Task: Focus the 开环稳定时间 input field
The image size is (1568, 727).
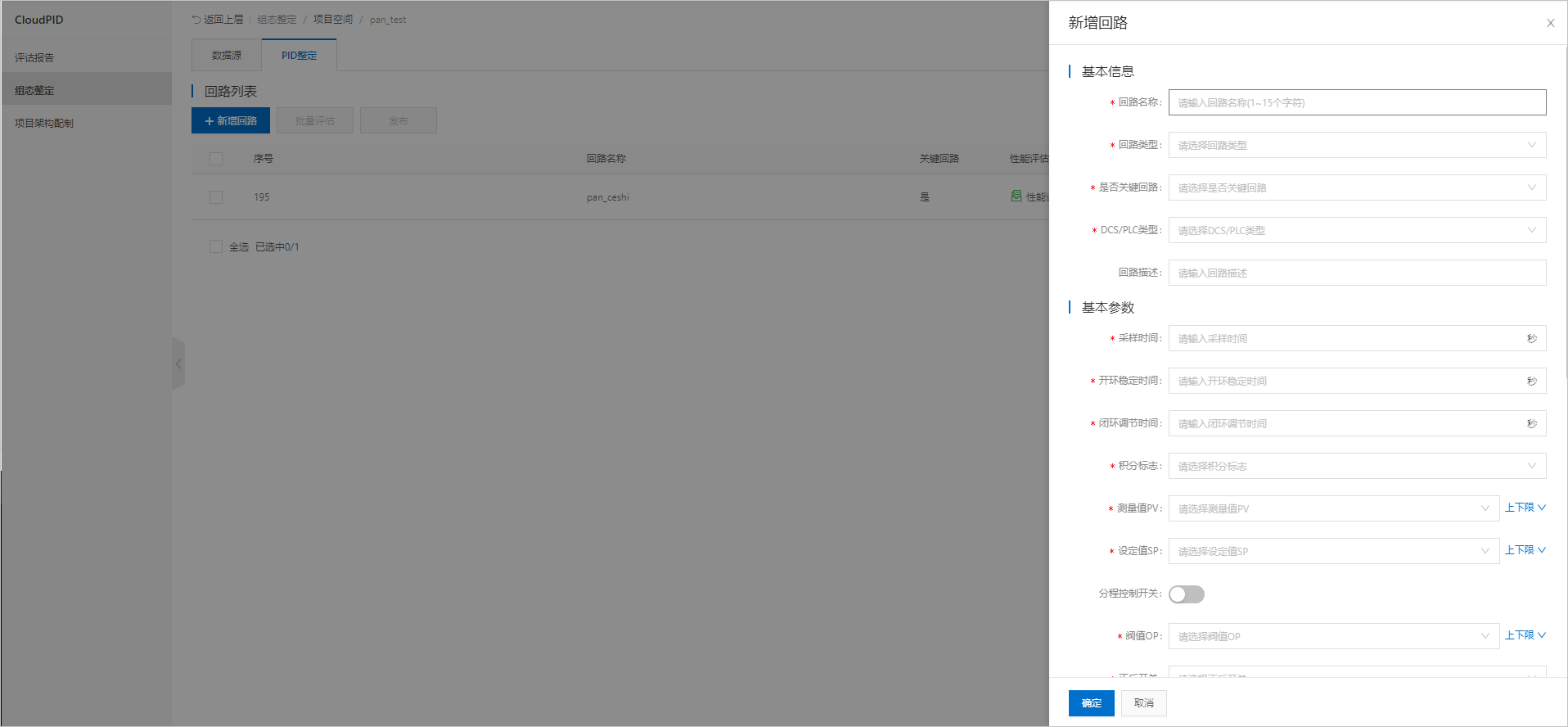Action: coord(1357,381)
